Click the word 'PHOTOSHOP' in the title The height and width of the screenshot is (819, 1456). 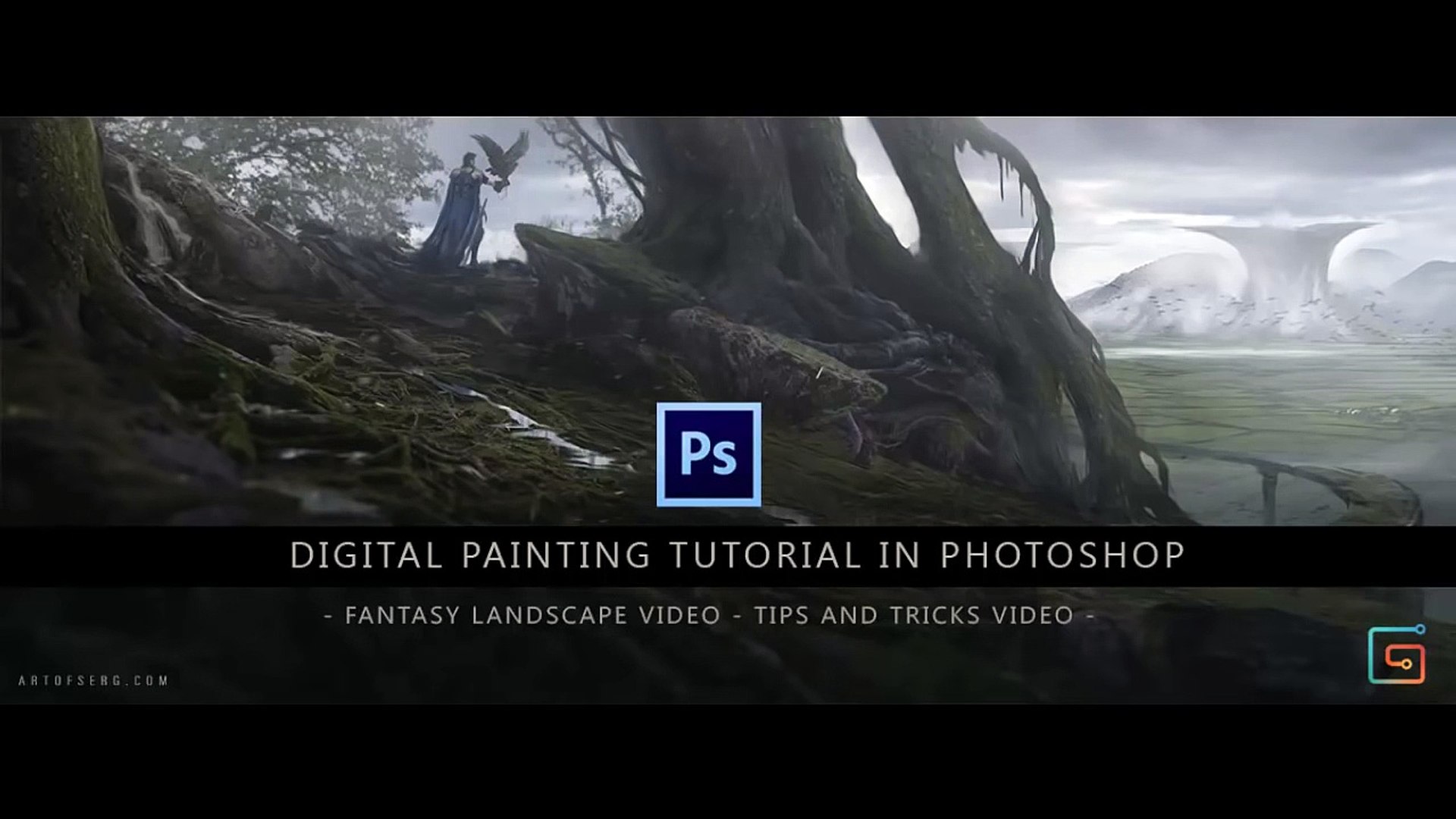point(1062,555)
